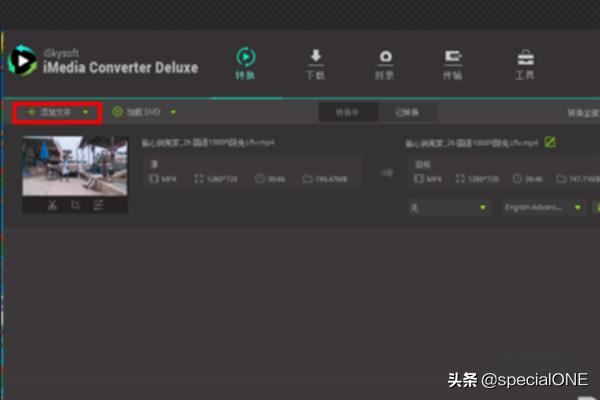Screen dimensions: 600x400
Task: Open the Transfer section icon
Action: (x=453, y=64)
